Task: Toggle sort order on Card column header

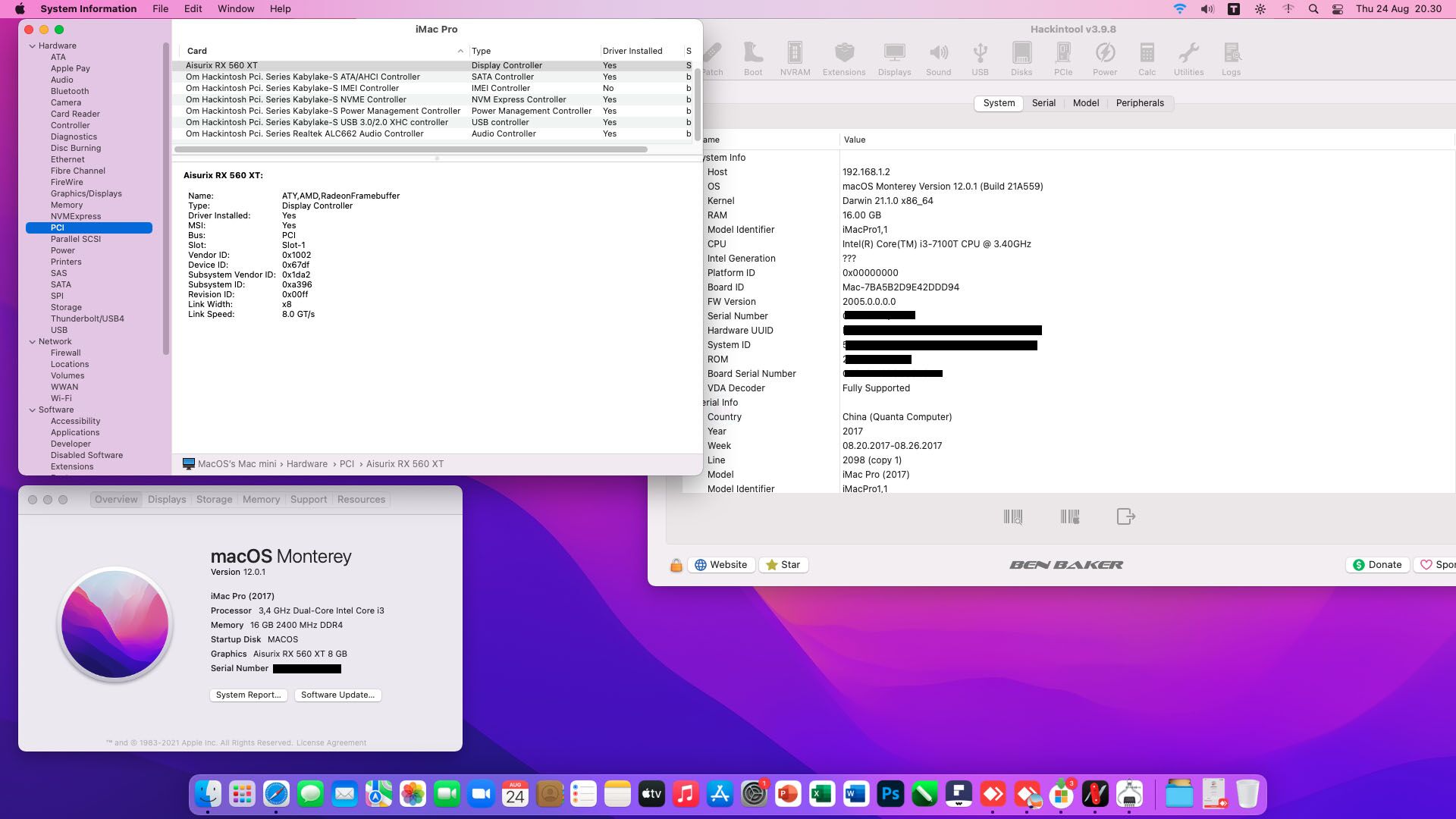Action: pyautogui.click(x=324, y=51)
